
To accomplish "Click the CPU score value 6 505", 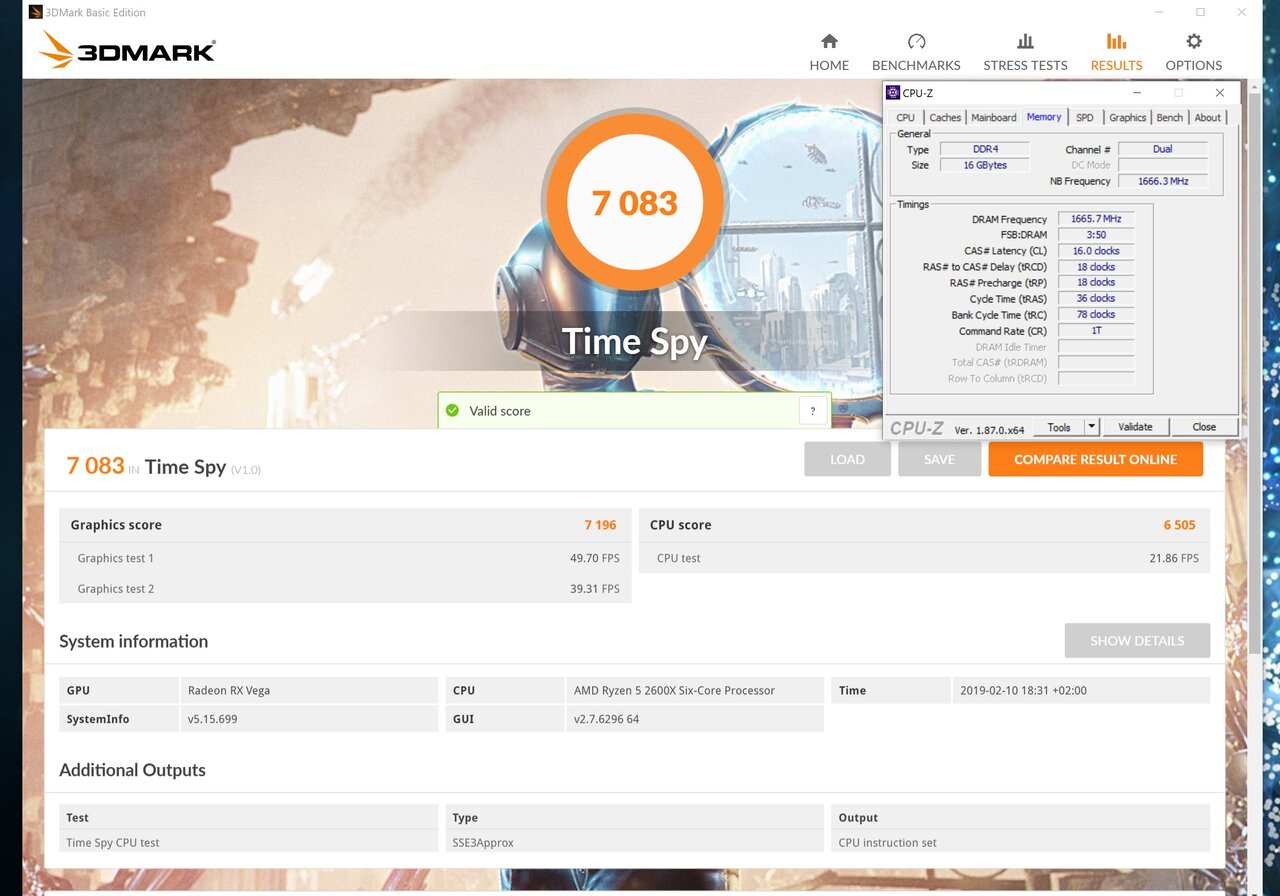I will click(1179, 525).
